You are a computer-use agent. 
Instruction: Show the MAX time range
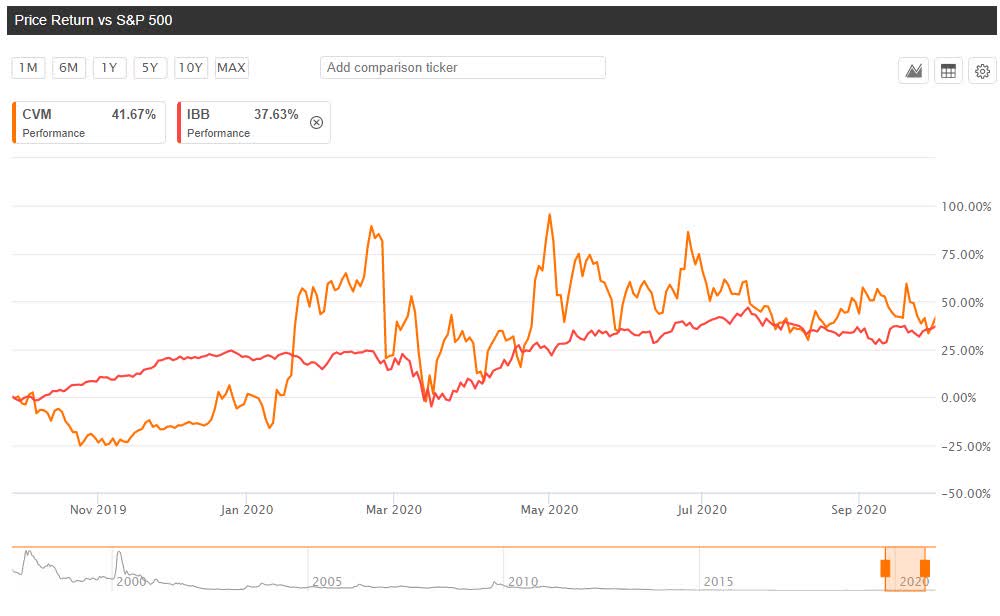tap(231, 68)
